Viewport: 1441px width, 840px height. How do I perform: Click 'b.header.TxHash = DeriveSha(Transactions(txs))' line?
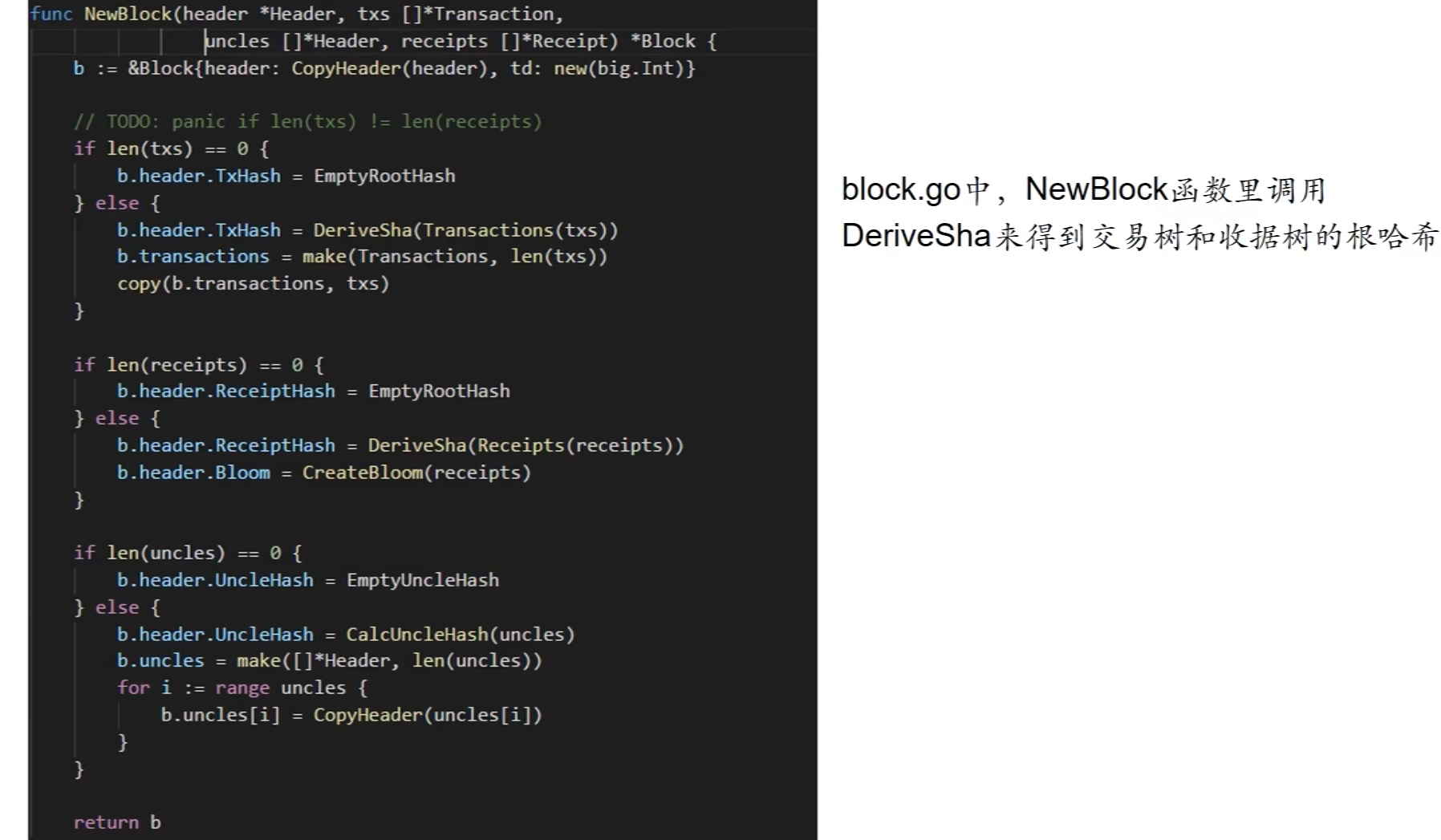(367, 231)
